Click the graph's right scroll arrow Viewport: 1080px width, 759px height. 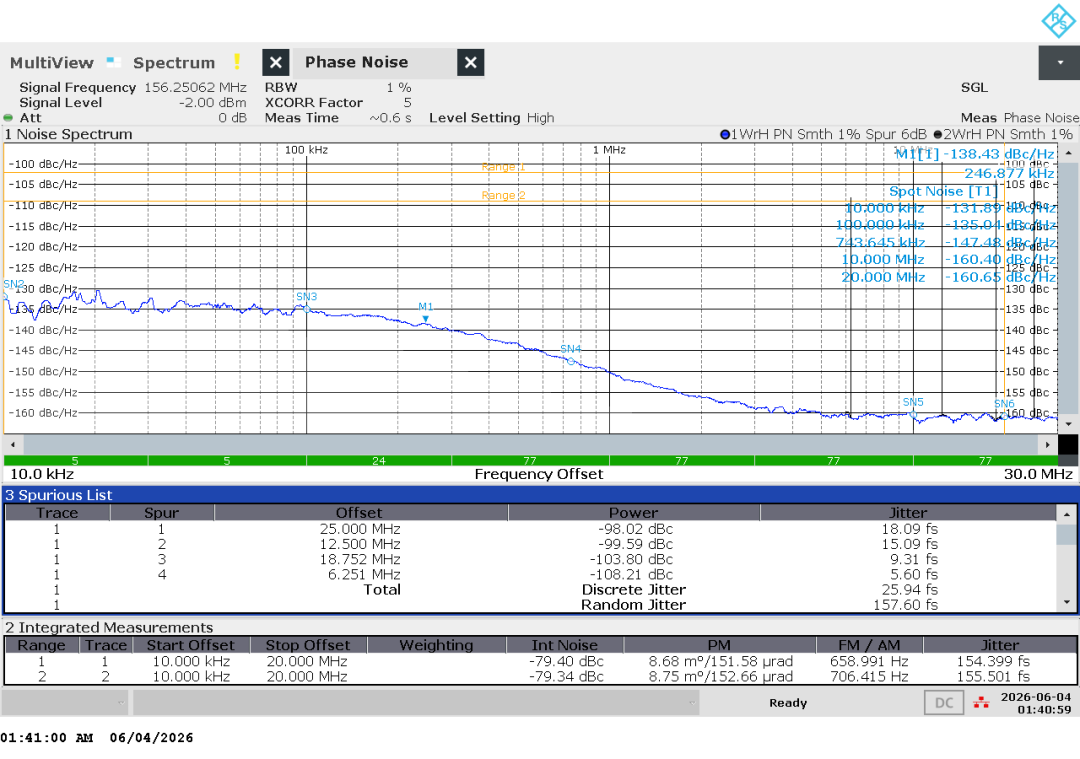pyautogui.click(x=1048, y=445)
